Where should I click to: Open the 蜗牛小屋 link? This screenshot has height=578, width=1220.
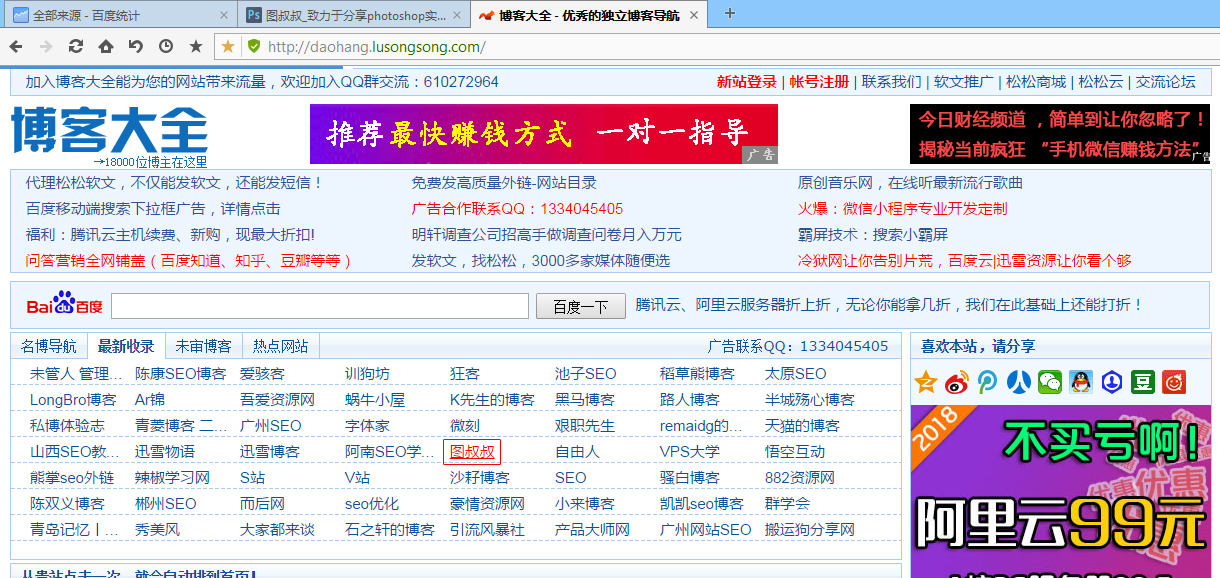[375, 400]
